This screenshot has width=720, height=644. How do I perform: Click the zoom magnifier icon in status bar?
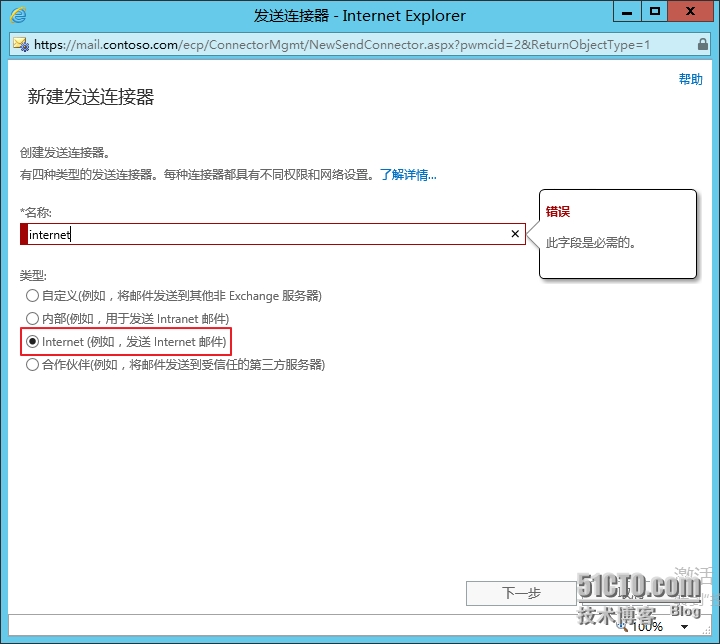623,626
